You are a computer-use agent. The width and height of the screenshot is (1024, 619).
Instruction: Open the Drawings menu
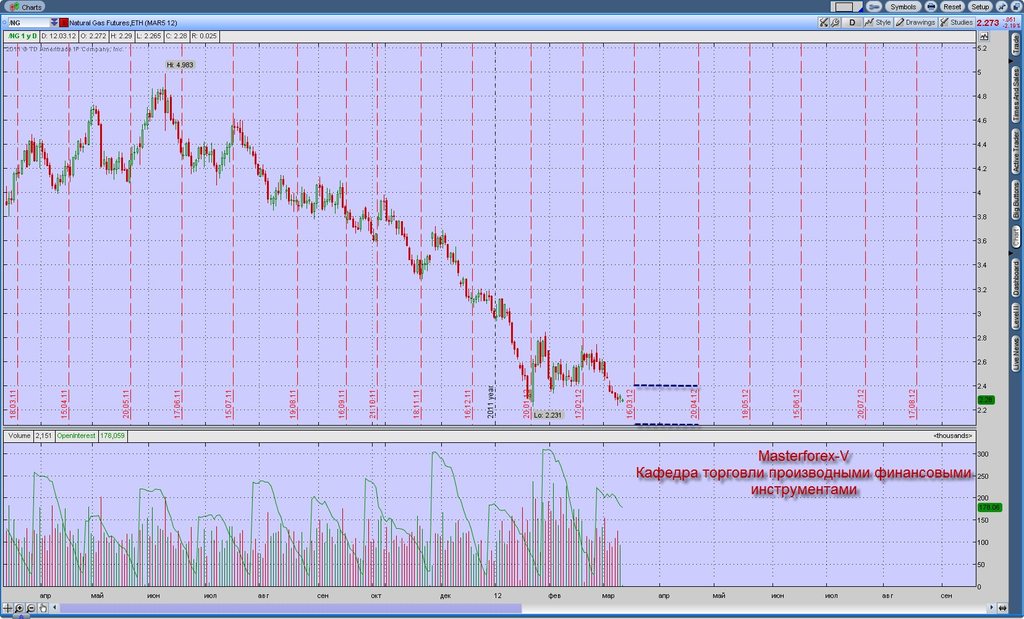tap(916, 23)
